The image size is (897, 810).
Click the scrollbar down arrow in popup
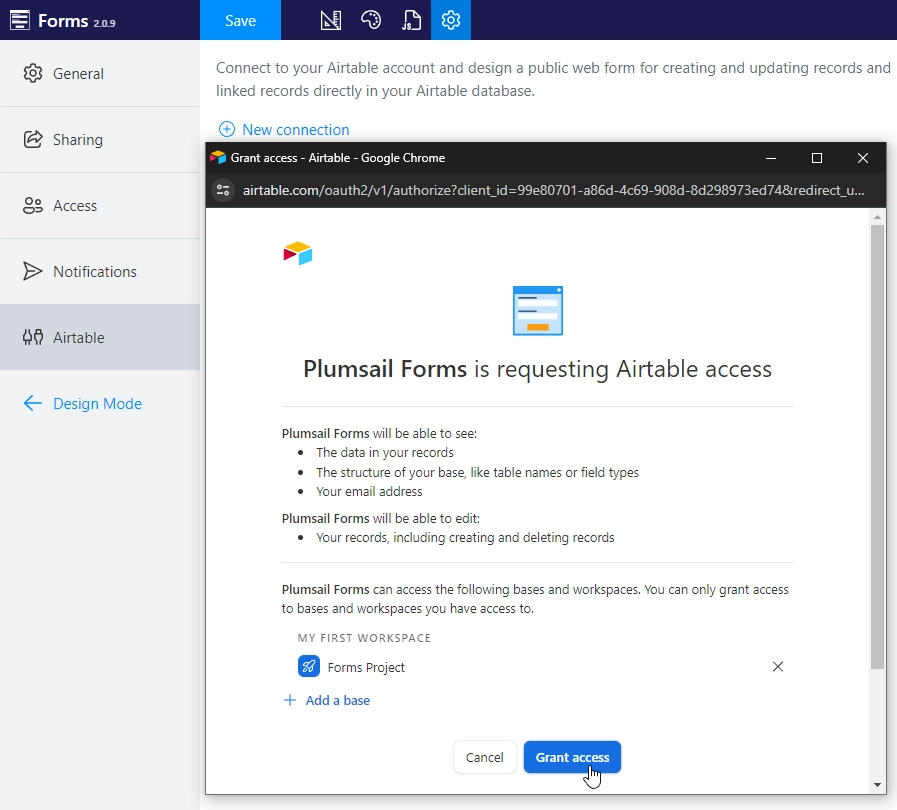coord(877,785)
